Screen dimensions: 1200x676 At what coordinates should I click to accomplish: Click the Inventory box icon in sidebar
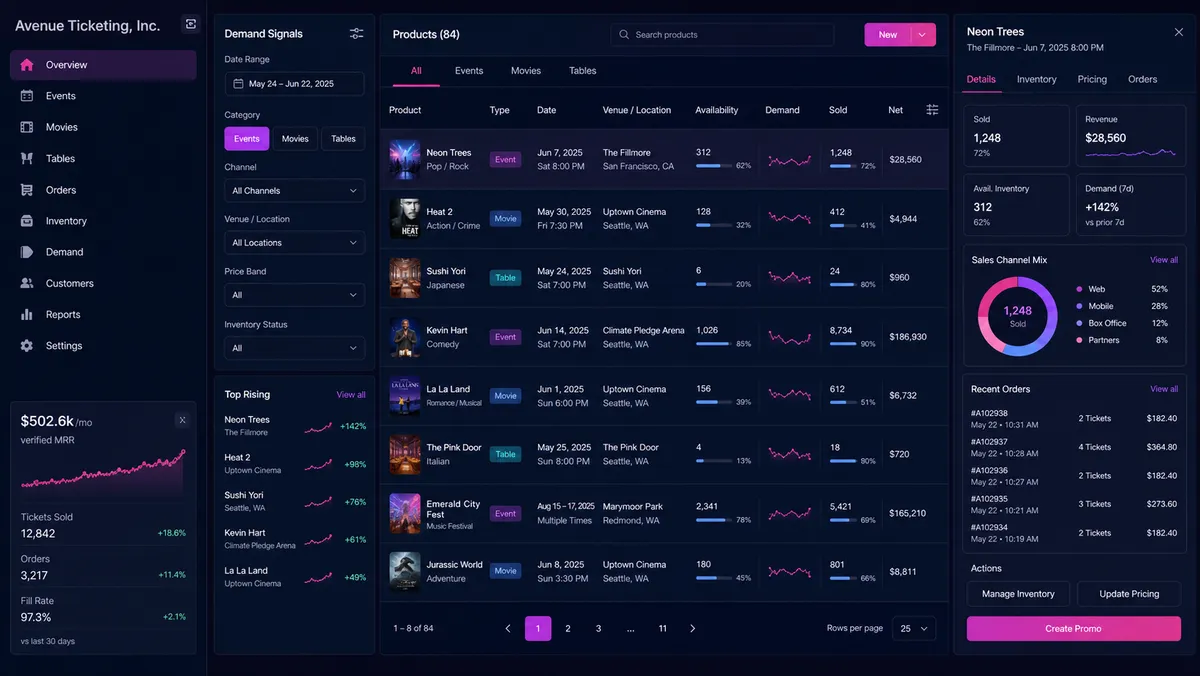[27, 221]
